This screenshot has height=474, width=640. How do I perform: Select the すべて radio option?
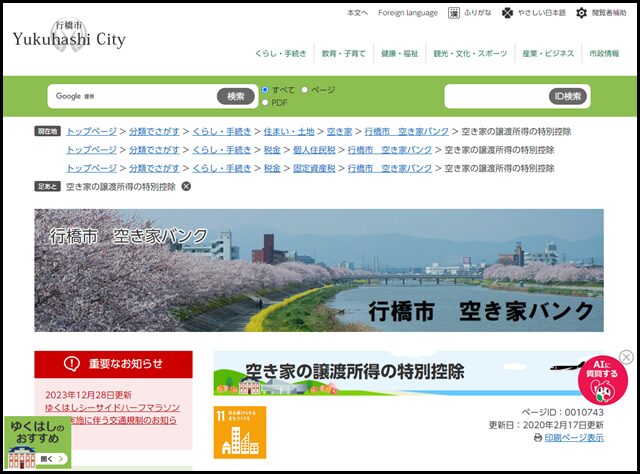click(x=265, y=90)
